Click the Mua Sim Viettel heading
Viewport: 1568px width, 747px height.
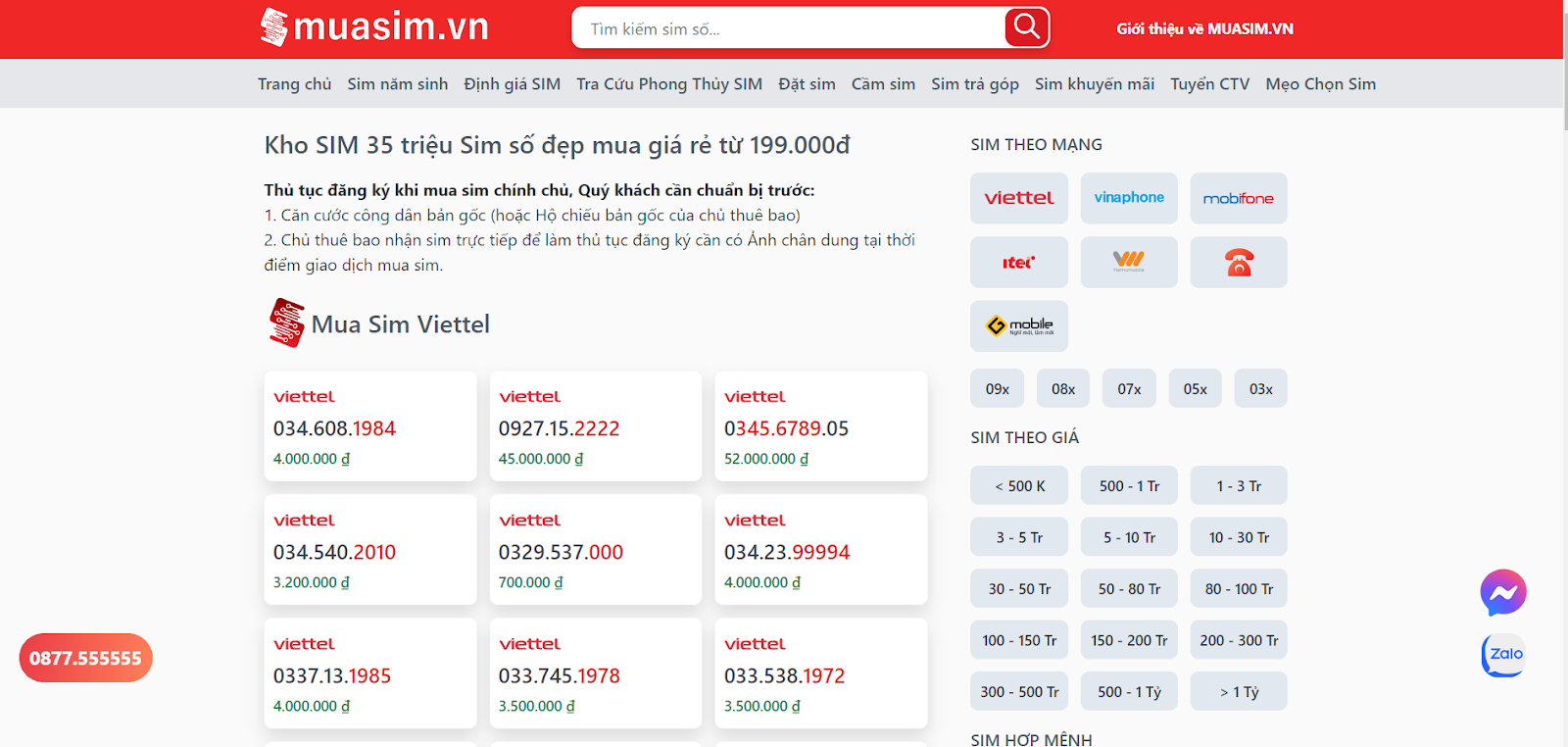pyautogui.click(x=400, y=324)
